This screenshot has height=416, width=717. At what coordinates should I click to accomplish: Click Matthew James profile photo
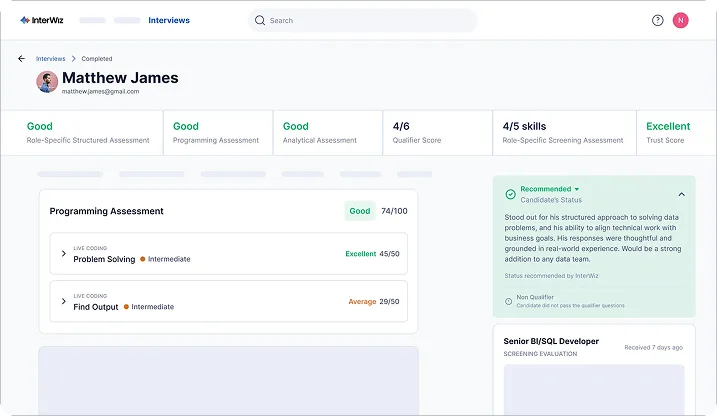pyautogui.click(x=47, y=82)
